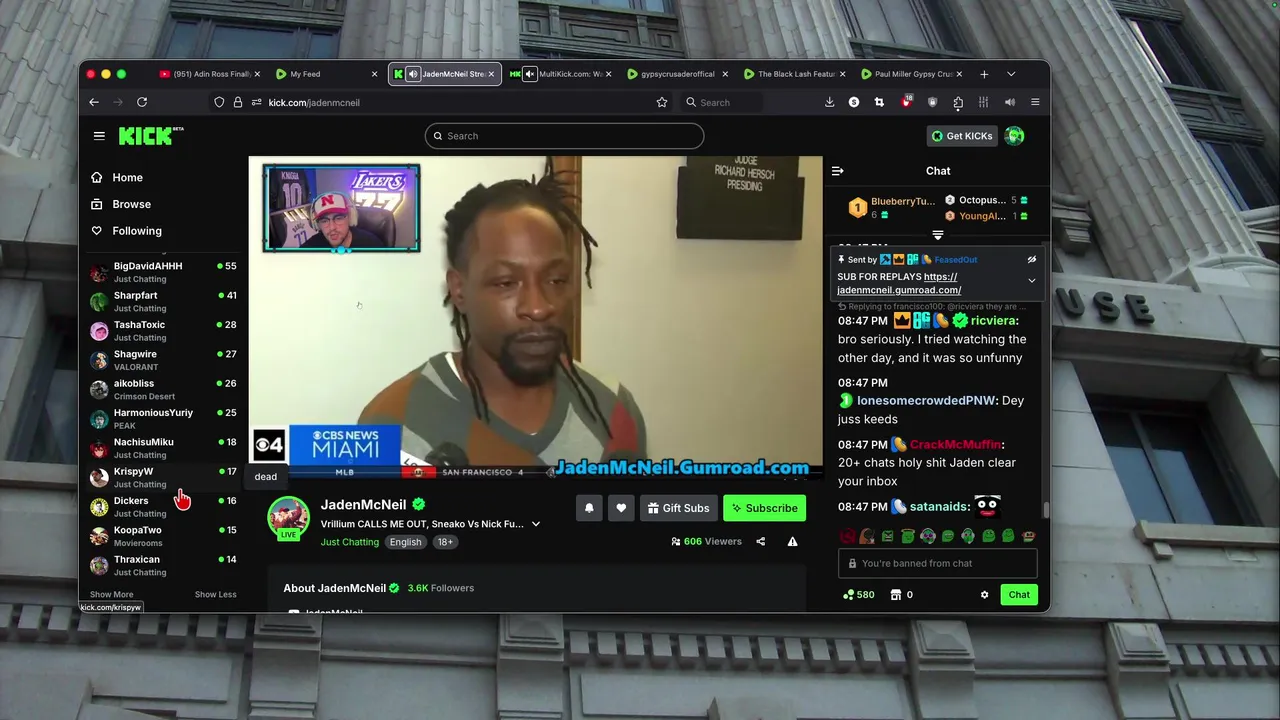Open BigDavidAHHH channel in sidebar
1280x720 pixels.
tap(163, 272)
